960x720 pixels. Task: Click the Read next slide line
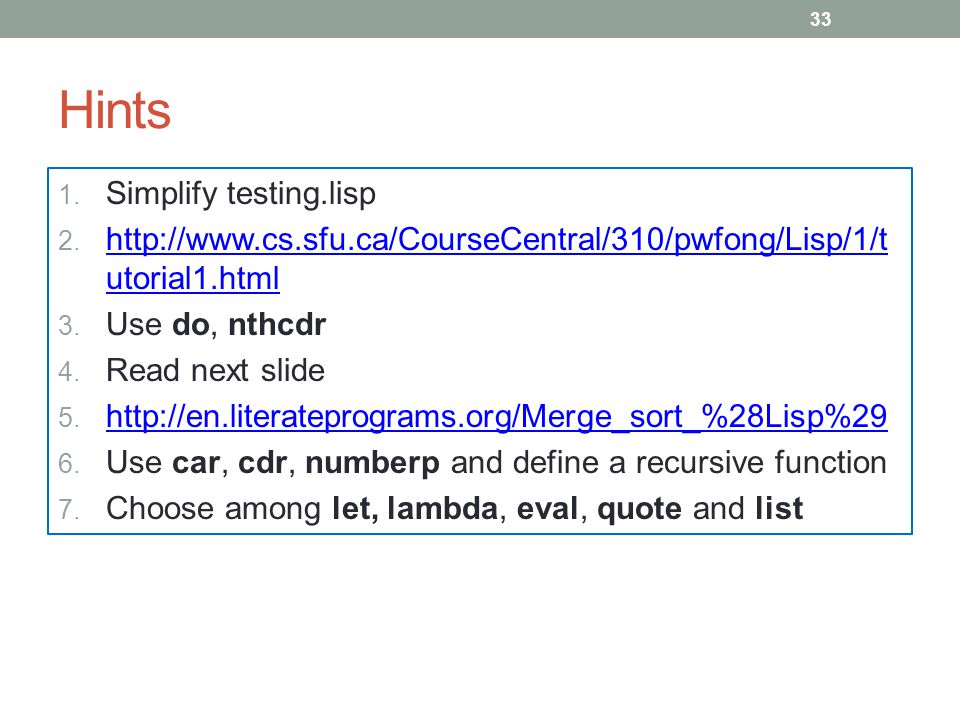coord(216,370)
